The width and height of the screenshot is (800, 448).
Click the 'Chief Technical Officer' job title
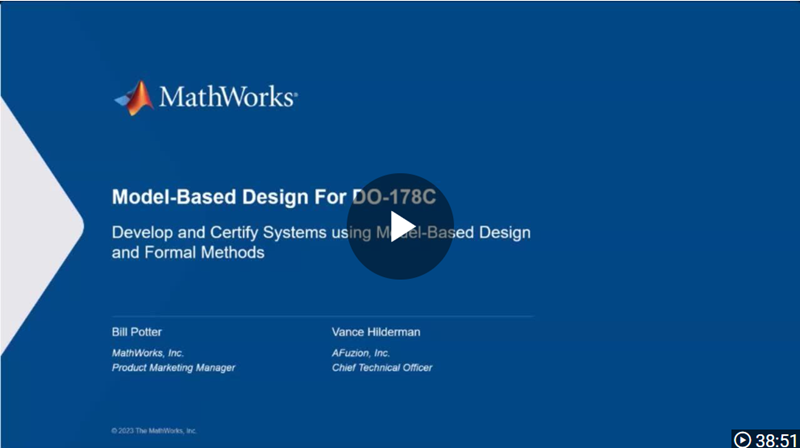(x=382, y=368)
